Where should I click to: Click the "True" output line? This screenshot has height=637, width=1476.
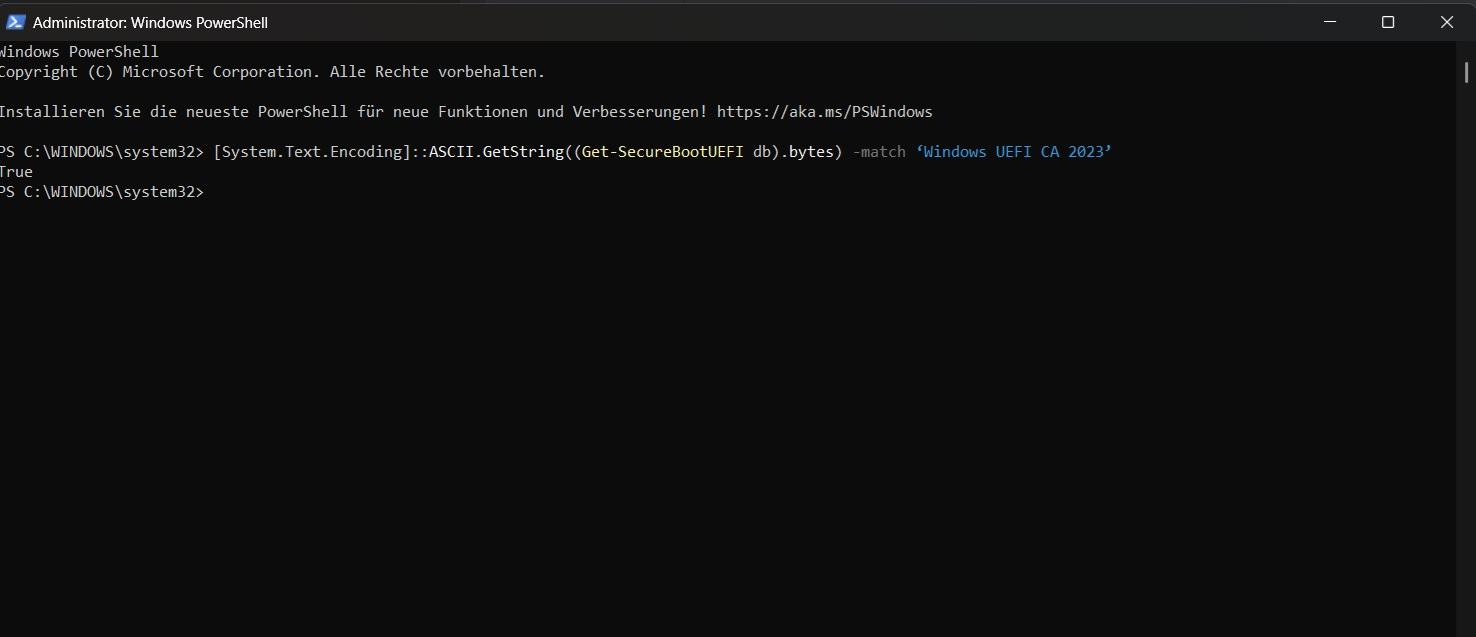(x=16, y=172)
